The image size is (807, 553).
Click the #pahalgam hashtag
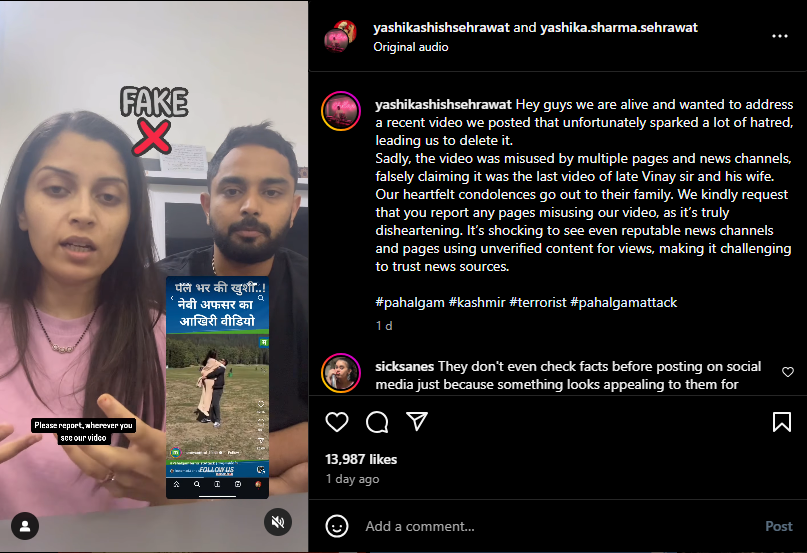tap(410, 302)
